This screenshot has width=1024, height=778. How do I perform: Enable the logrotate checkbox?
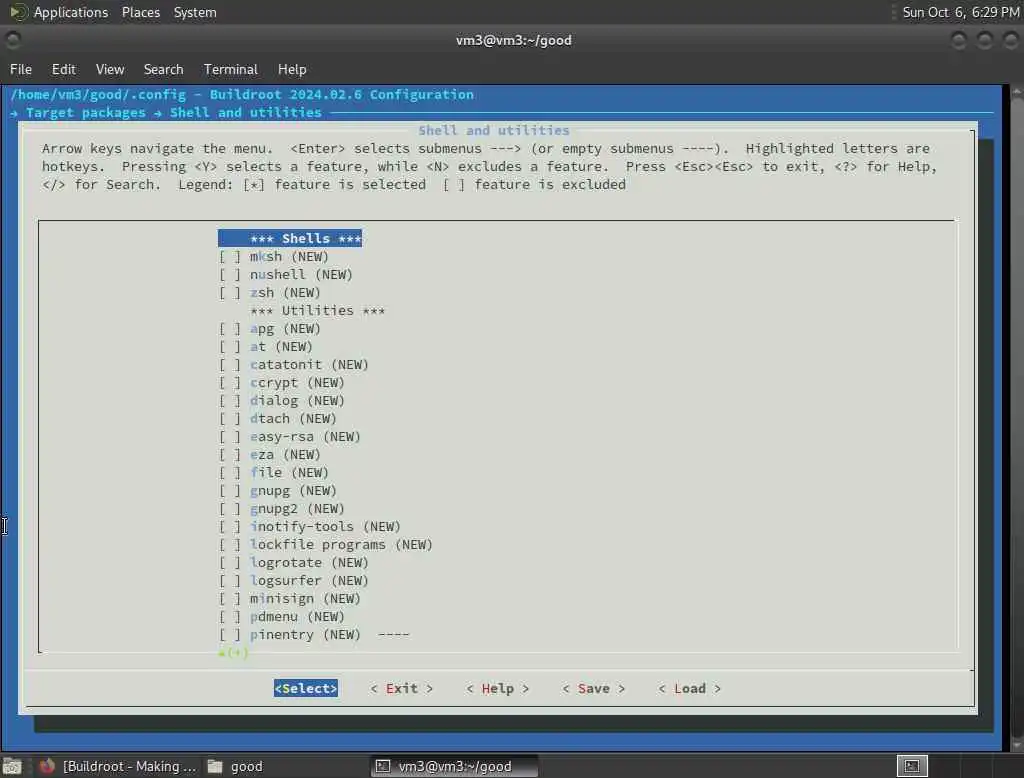pyautogui.click(x=229, y=562)
